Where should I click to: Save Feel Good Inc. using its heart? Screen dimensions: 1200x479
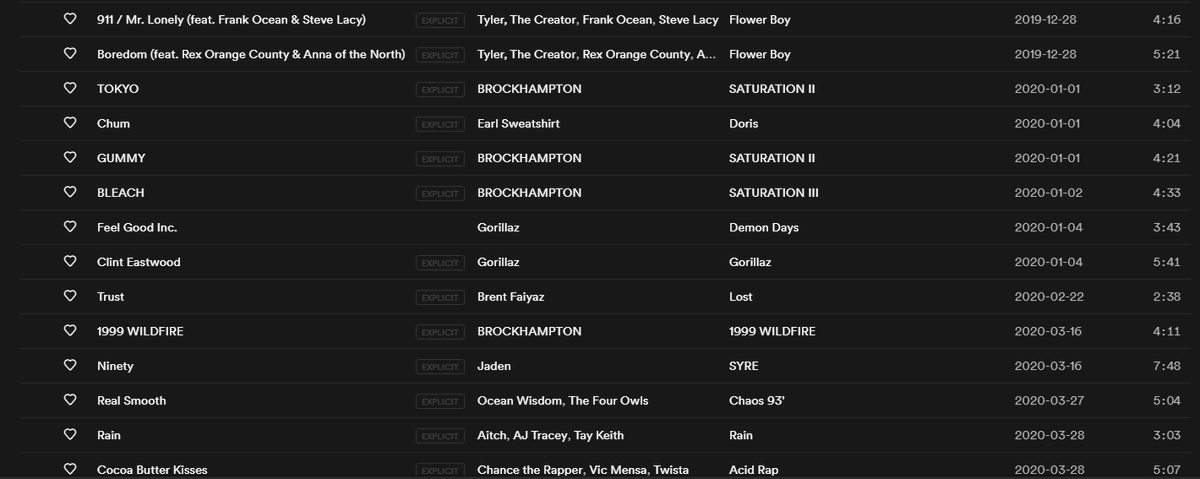[70, 228]
